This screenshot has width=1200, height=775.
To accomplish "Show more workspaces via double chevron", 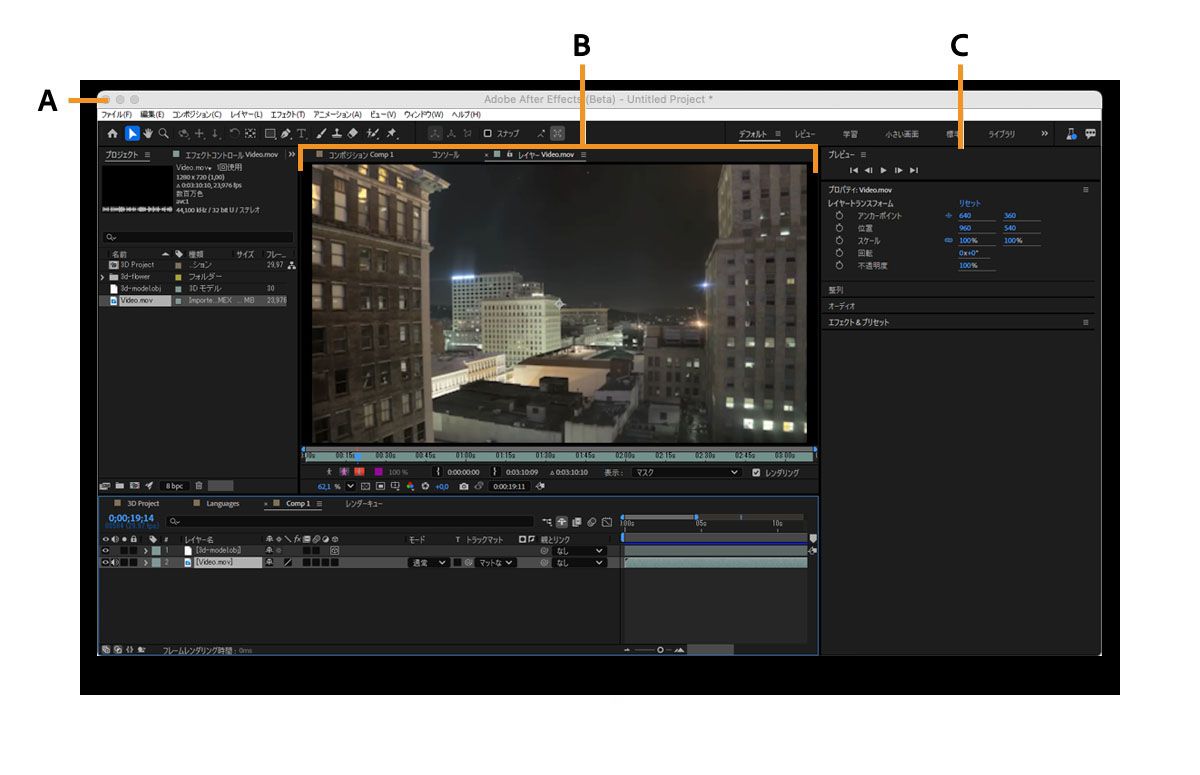I will point(1044,133).
